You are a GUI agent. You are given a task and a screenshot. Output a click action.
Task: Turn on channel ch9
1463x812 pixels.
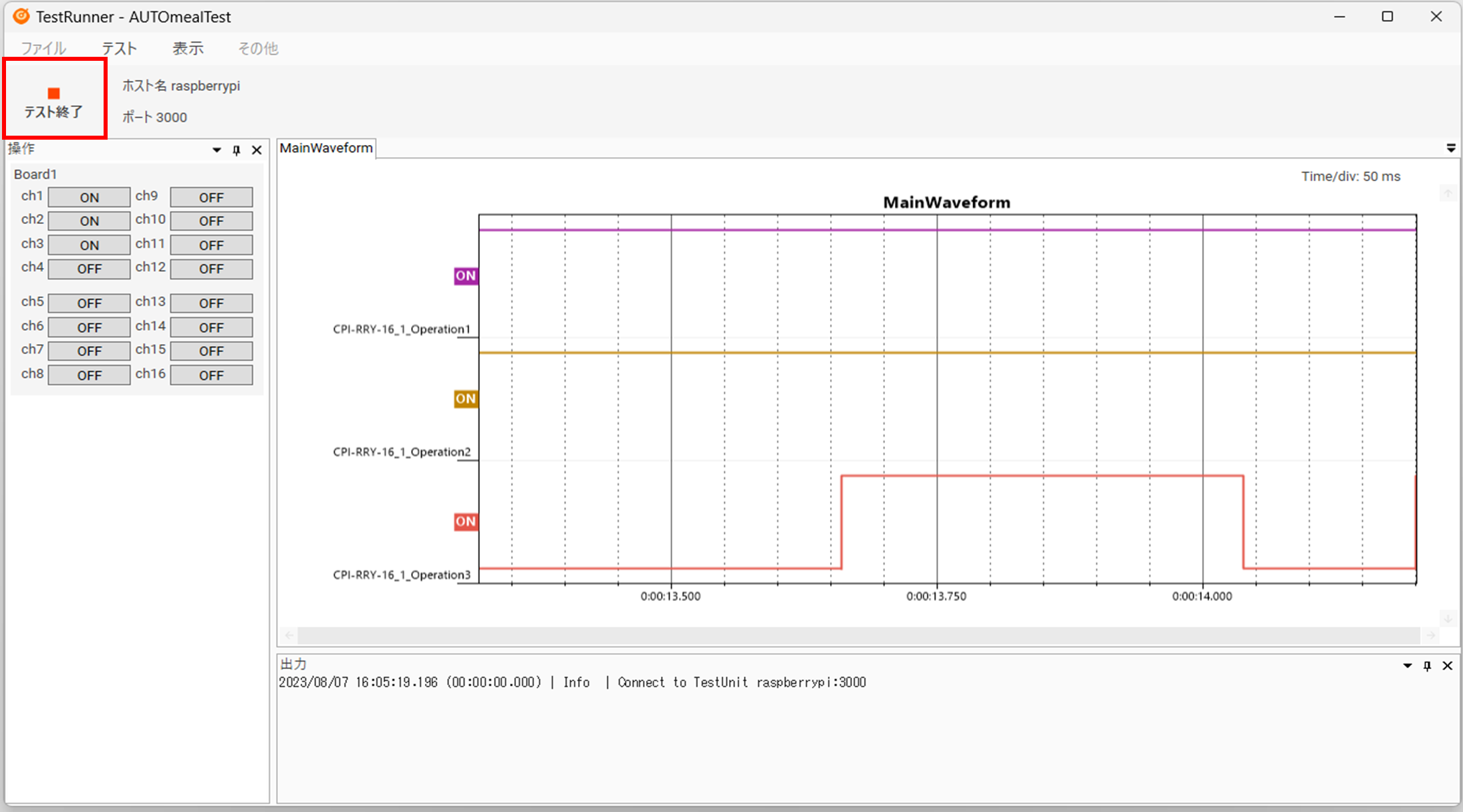(x=211, y=197)
